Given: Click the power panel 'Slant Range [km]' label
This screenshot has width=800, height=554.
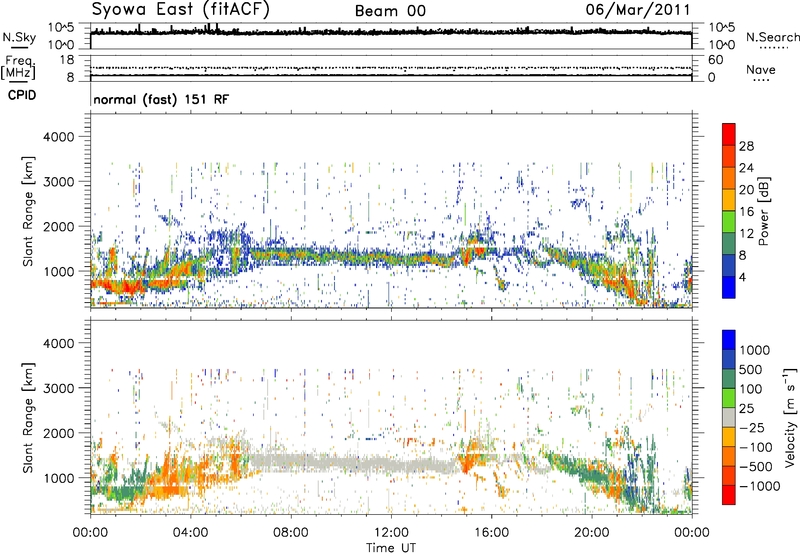Looking at the screenshot, I should (28, 211).
